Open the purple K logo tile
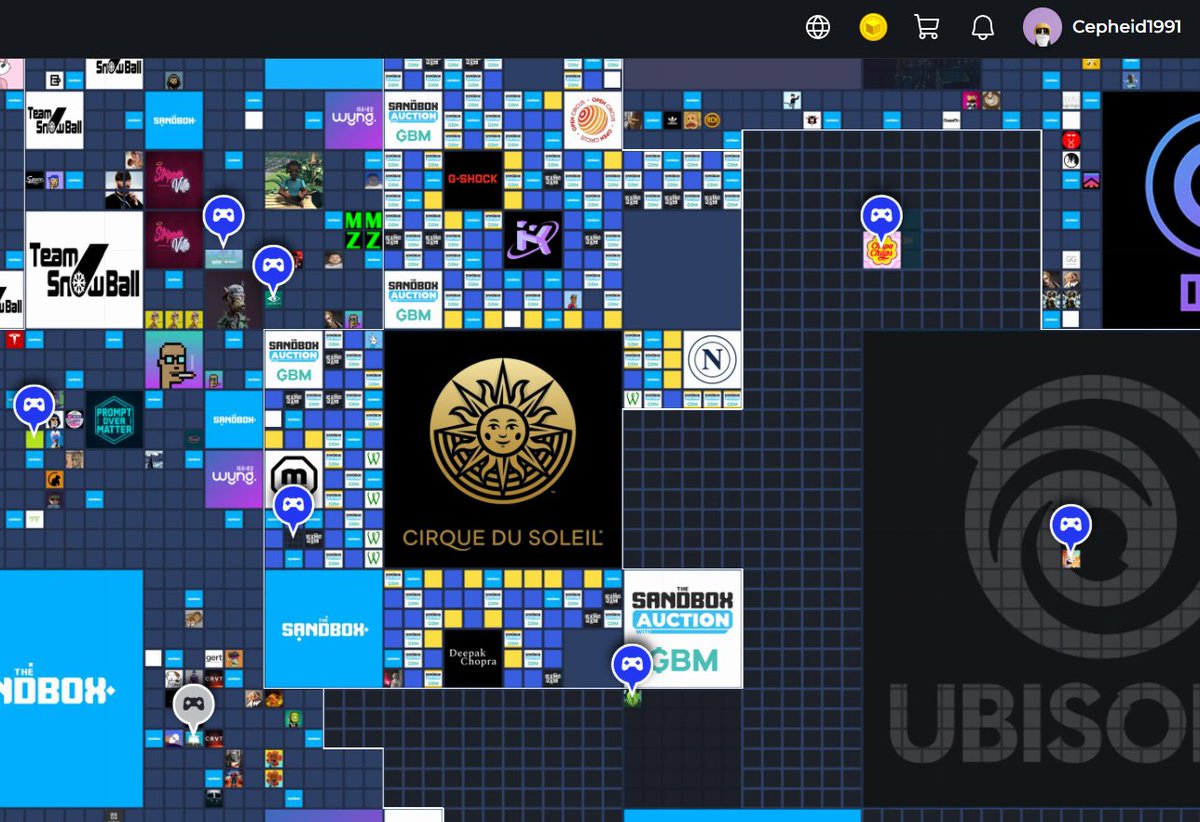Screen dimensions: 1200x822 click(532, 240)
